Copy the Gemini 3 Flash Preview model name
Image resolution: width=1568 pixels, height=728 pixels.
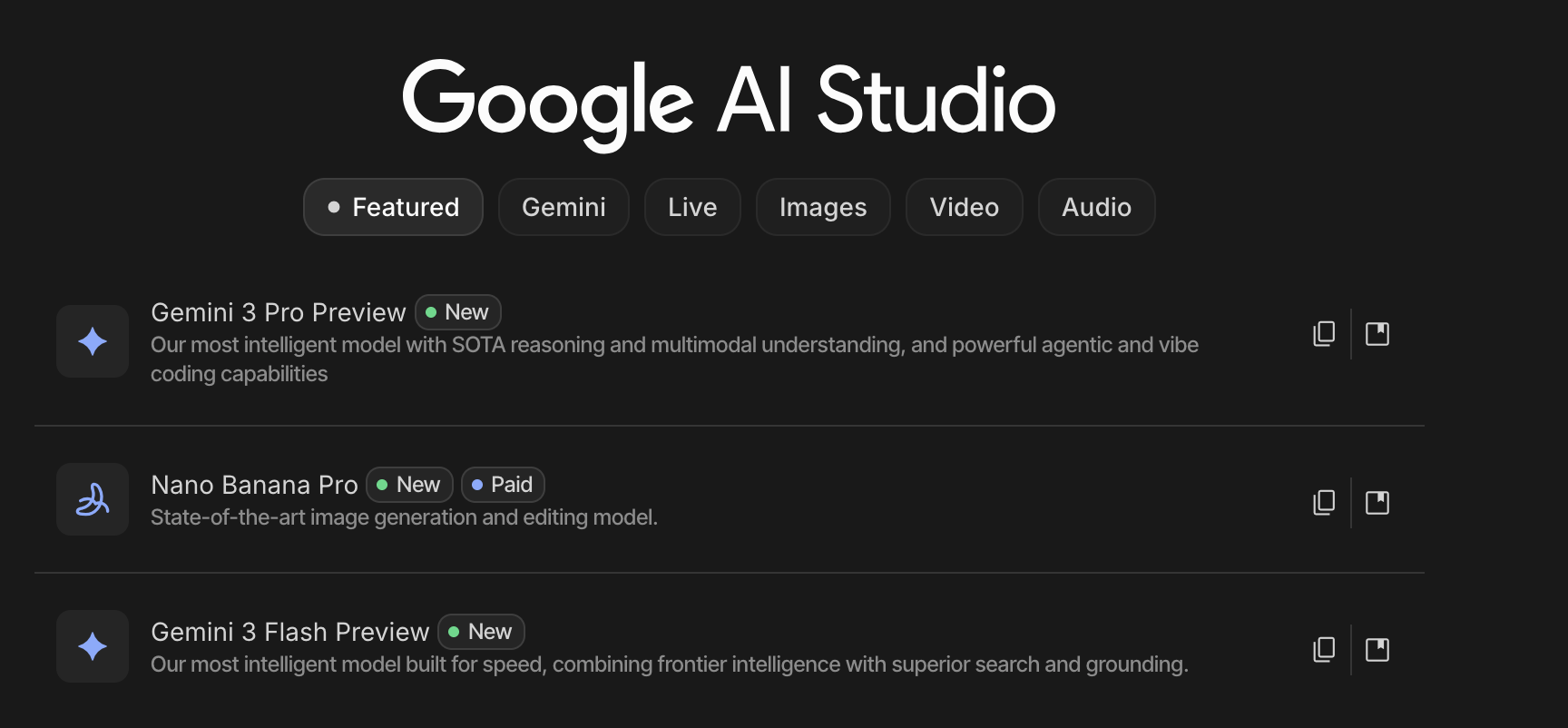(1324, 650)
